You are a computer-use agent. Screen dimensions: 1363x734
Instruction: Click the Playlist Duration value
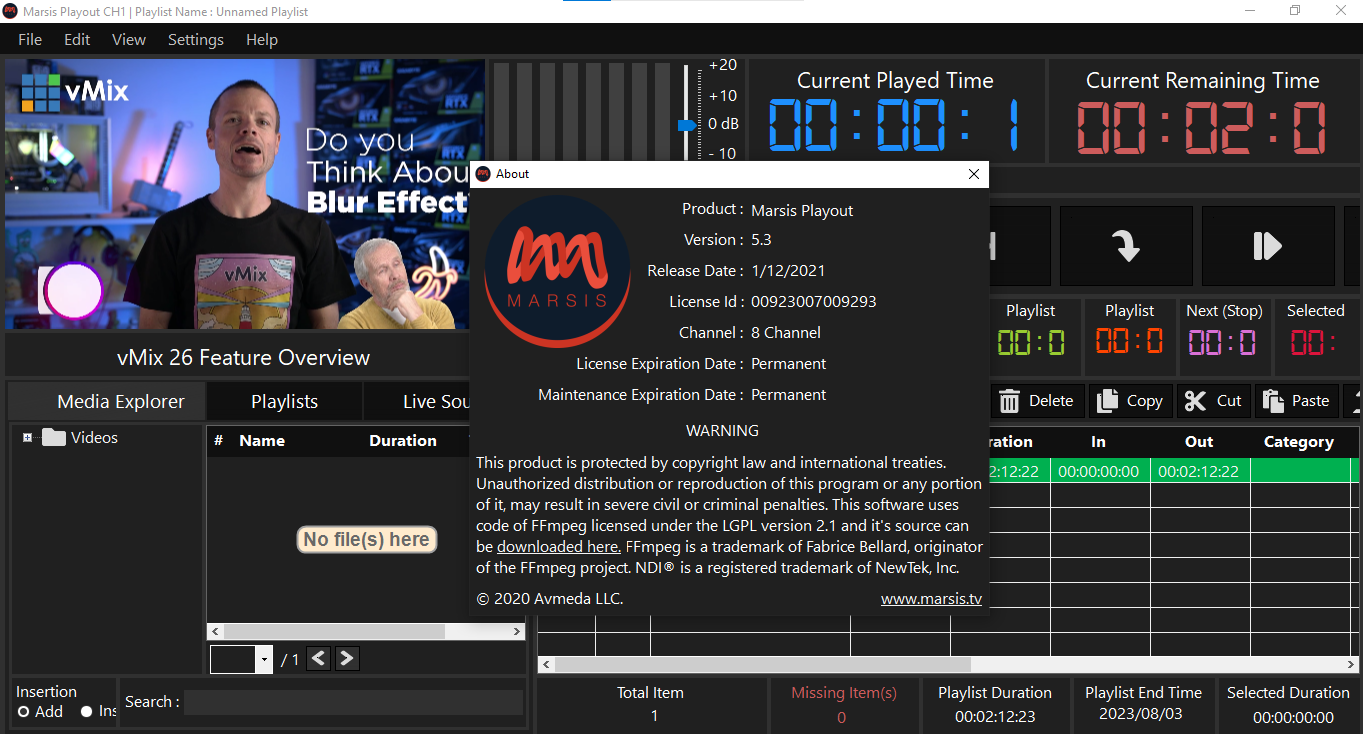[995, 716]
